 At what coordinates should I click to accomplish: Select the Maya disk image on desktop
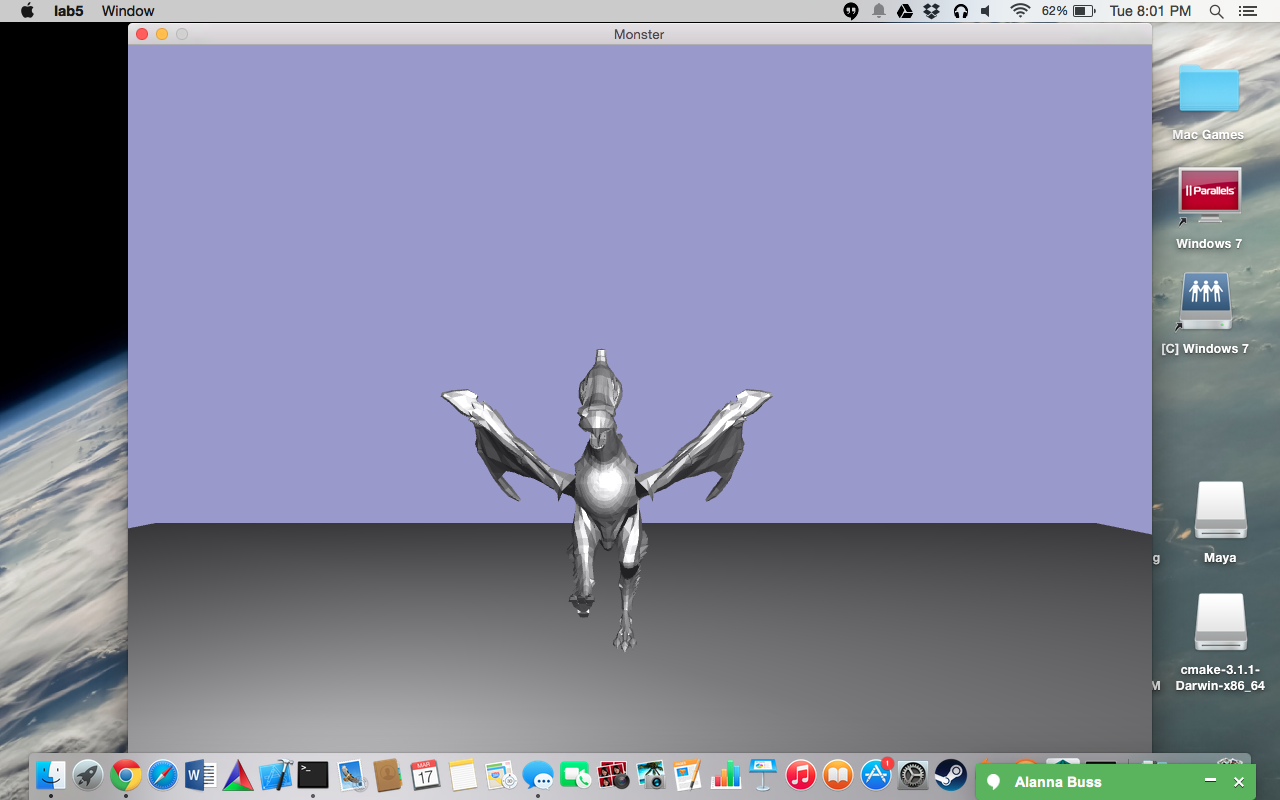click(x=1220, y=523)
